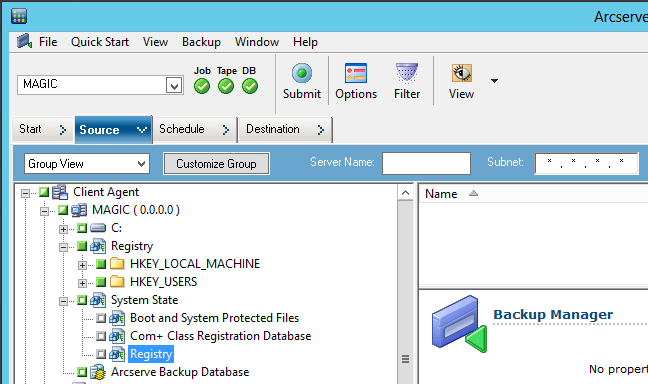The width and height of the screenshot is (648, 384).
Task: Sort by the Name column header
Action: (441, 194)
